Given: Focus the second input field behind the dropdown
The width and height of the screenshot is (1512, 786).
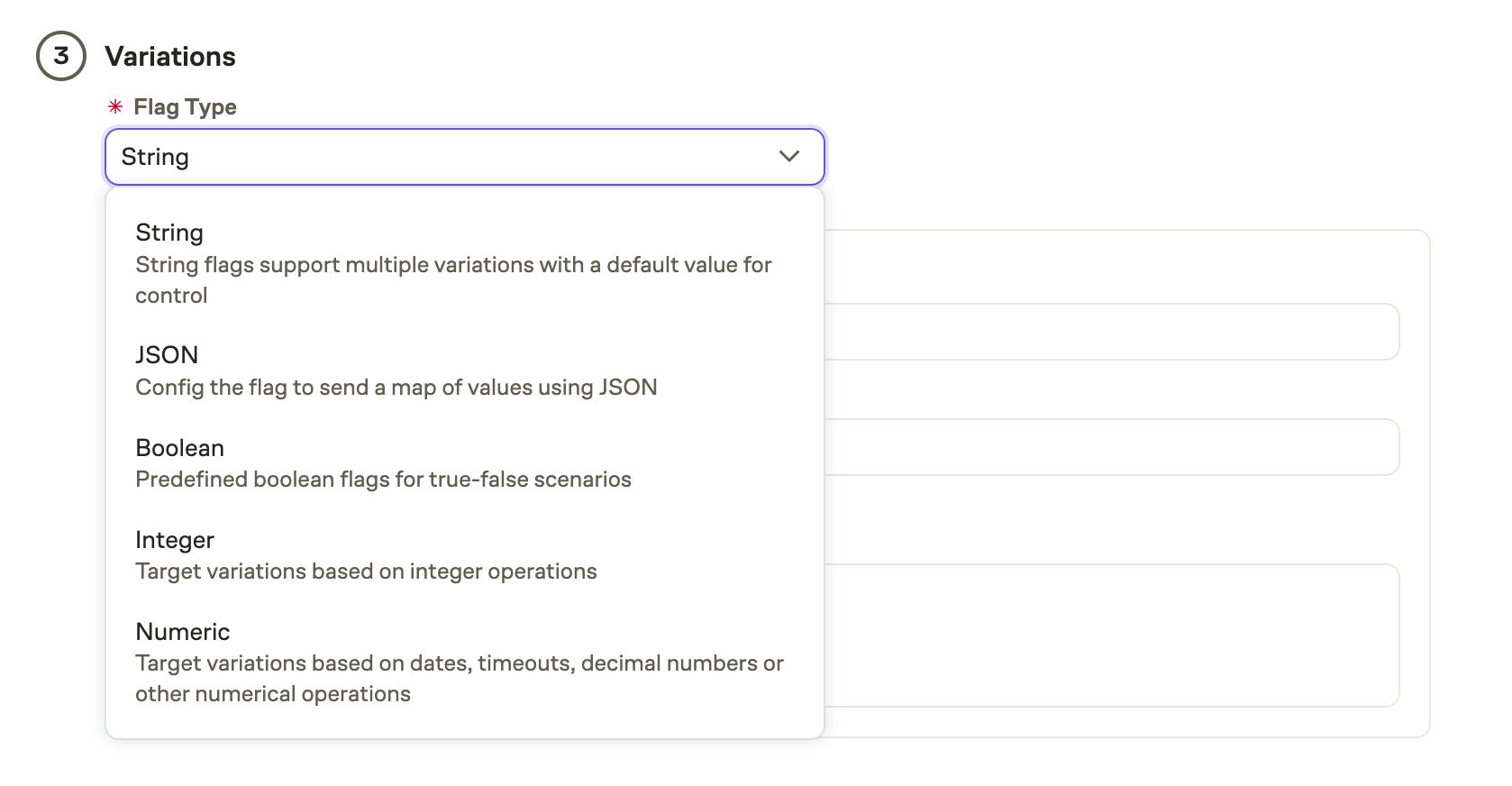Looking at the screenshot, I should tap(1110, 447).
